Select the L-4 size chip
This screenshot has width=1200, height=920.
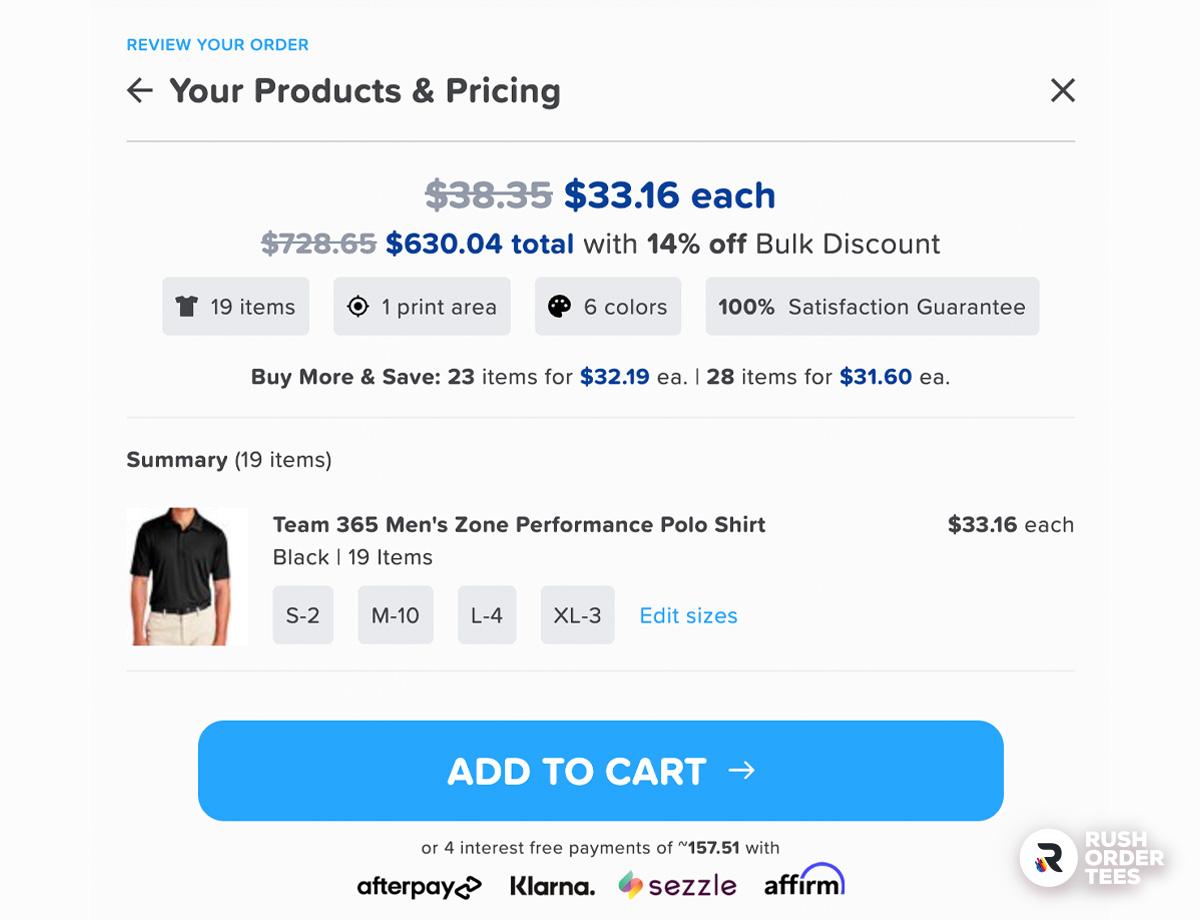pos(487,616)
